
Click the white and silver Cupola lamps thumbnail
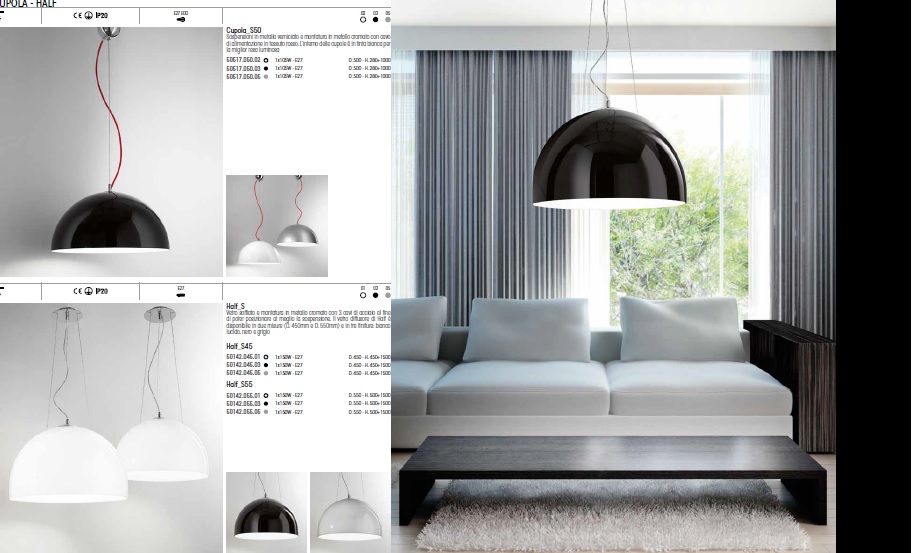[277, 226]
